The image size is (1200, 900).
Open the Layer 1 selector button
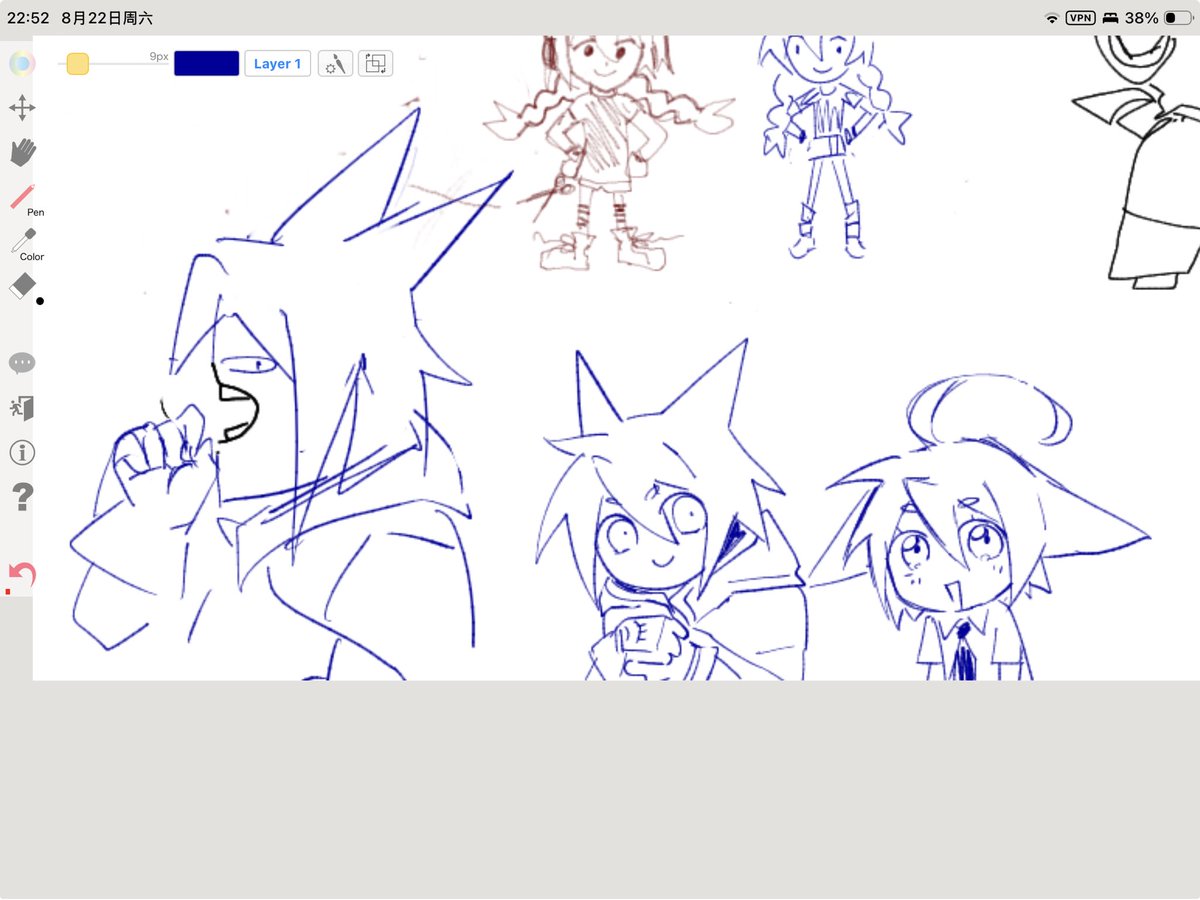pos(278,64)
